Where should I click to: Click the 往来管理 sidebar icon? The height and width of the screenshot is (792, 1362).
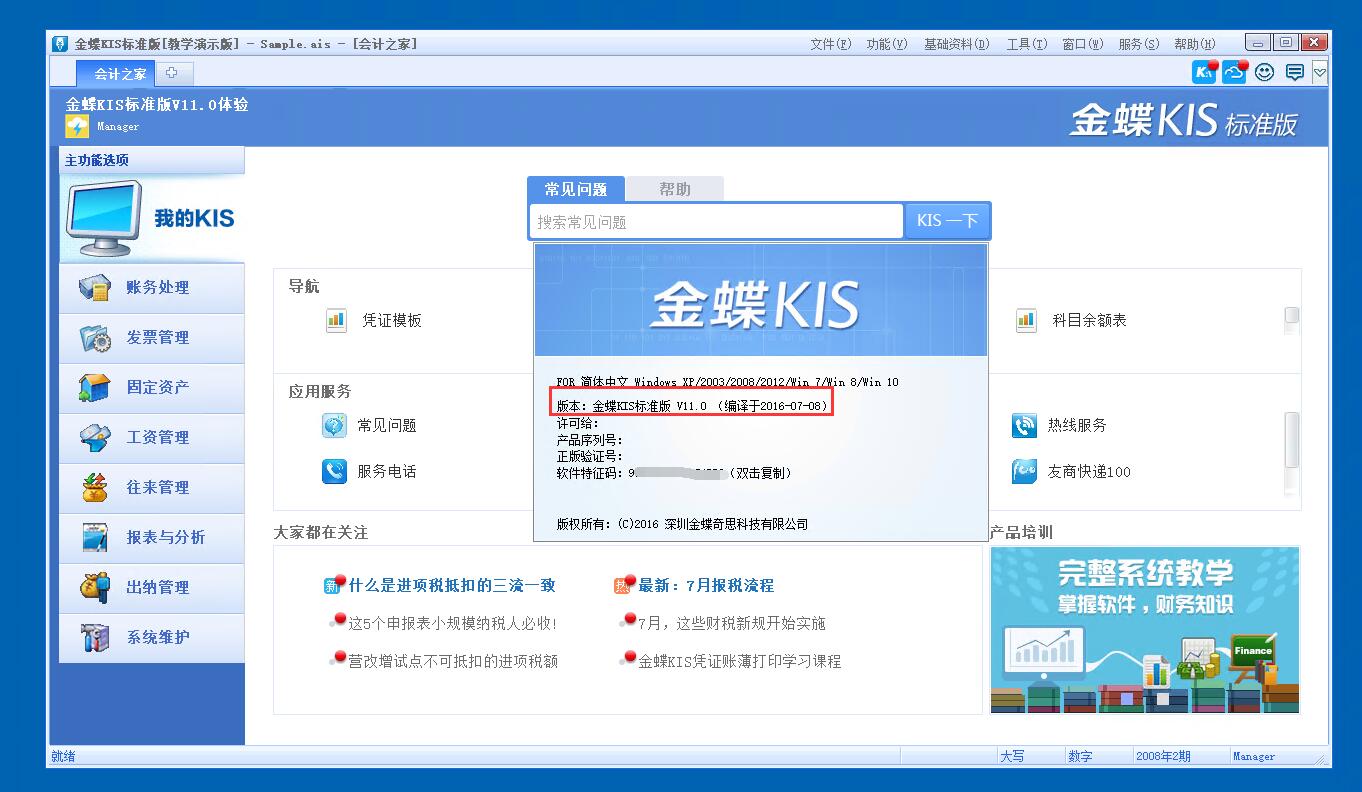click(95, 488)
